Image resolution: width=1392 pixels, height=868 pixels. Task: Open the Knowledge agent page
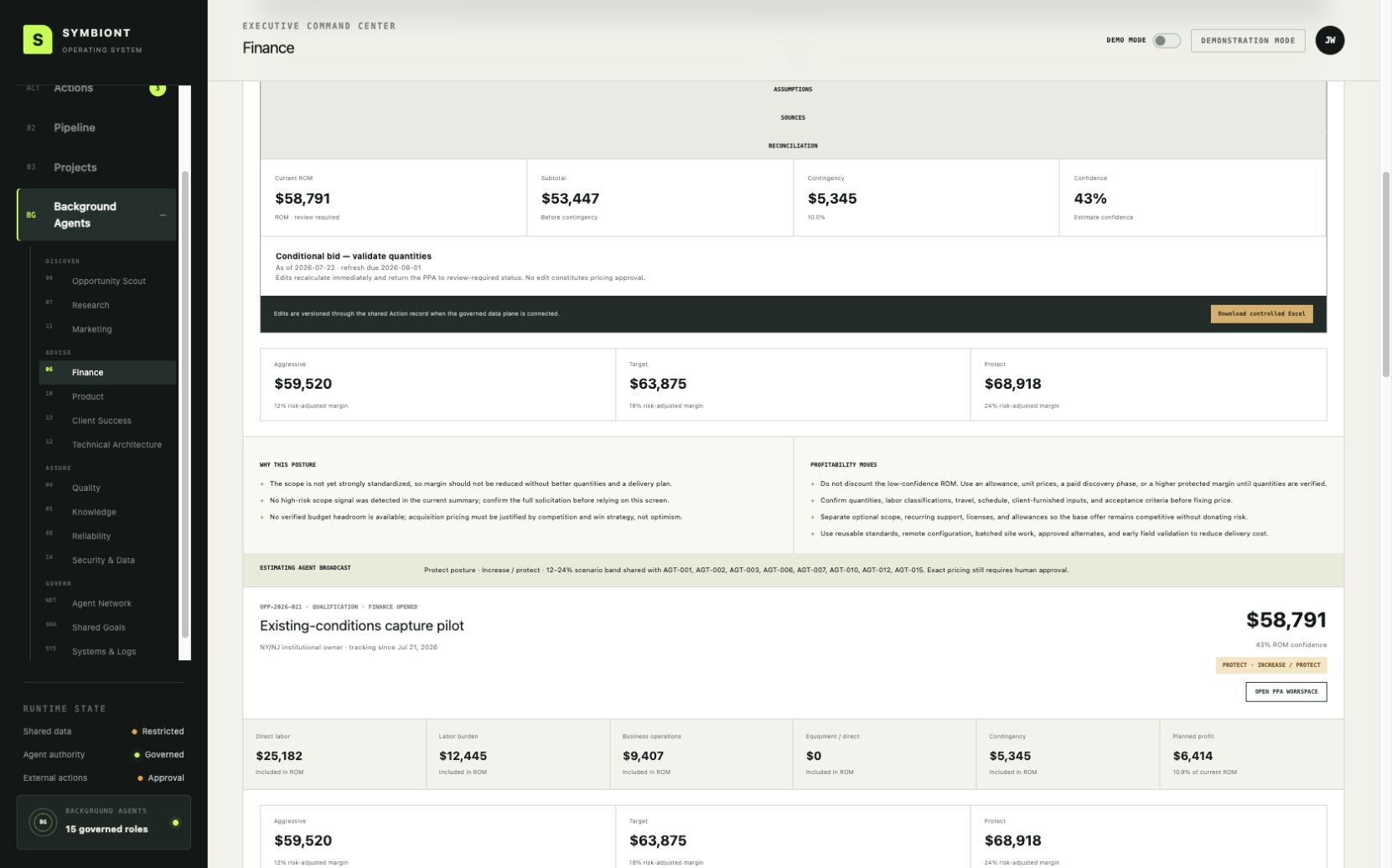[x=107, y=513]
